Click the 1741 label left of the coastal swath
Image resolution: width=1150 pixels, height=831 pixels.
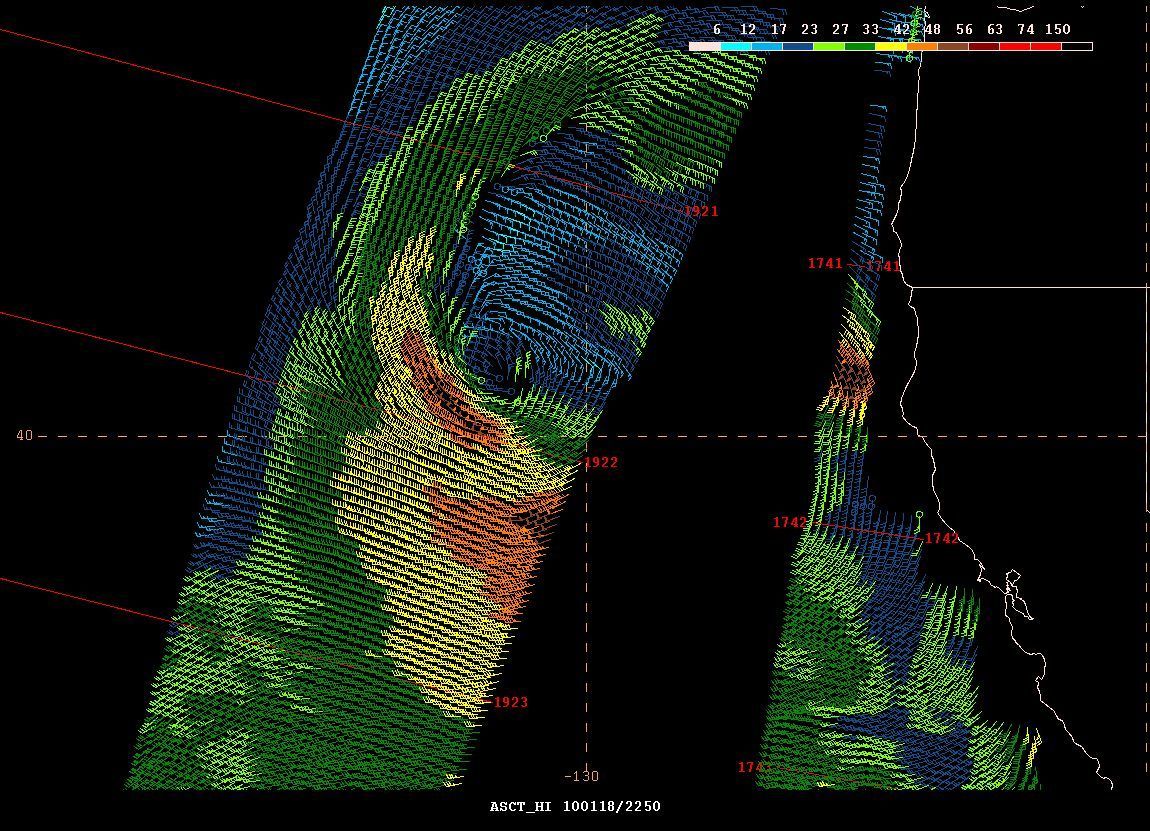(x=825, y=263)
